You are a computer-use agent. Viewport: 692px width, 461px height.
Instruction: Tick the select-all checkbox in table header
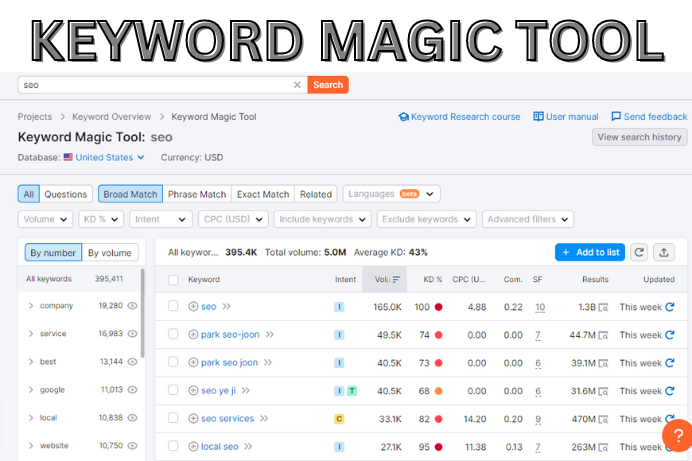click(173, 280)
